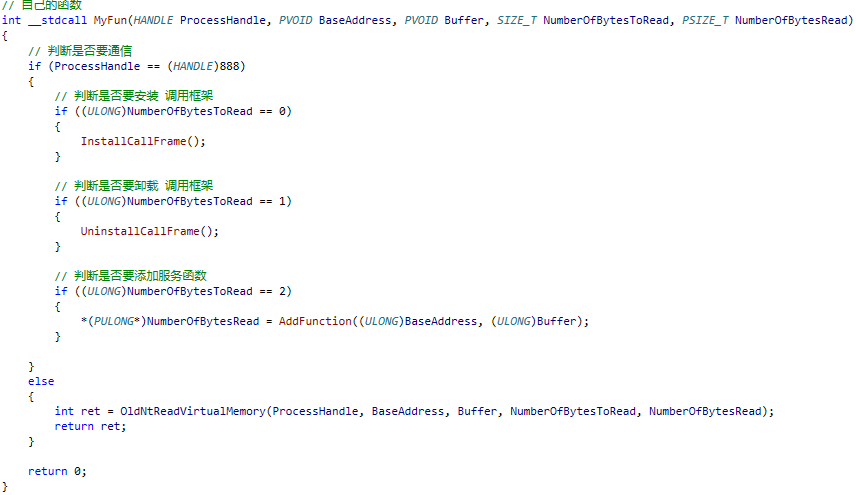Click the PSIZE_T parameter type
The width and height of the screenshot is (856, 495).
705,20
